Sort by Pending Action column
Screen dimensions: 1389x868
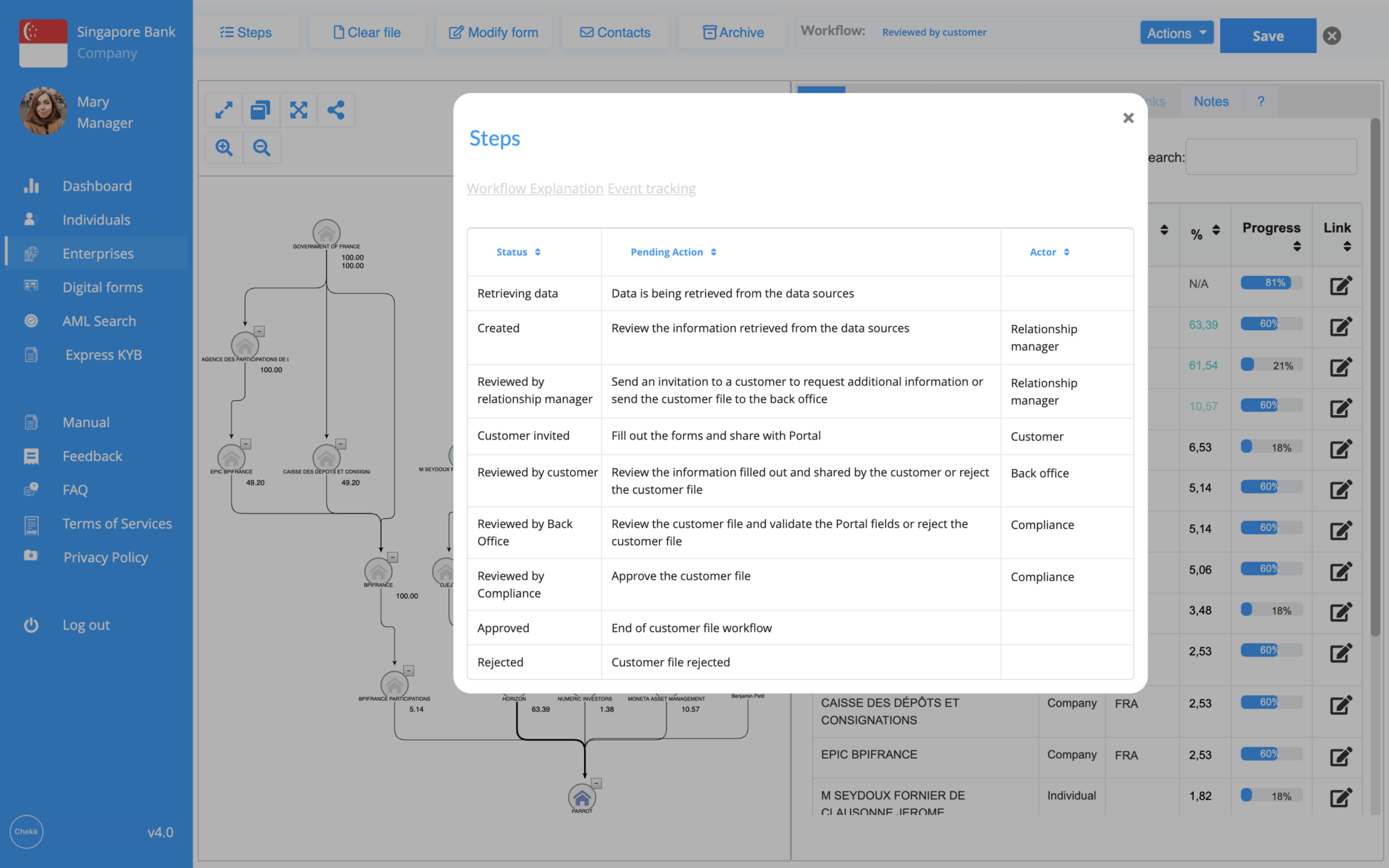click(673, 252)
